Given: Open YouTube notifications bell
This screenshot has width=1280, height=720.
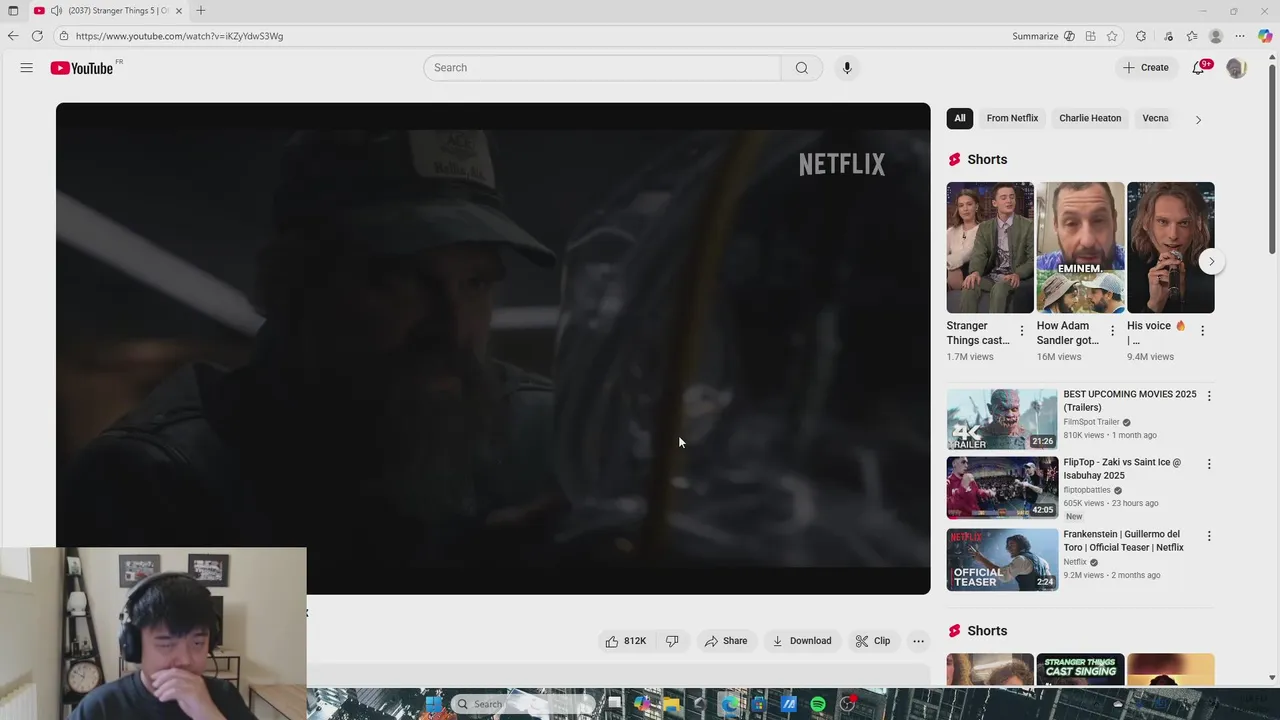Looking at the screenshot, I should pyautogui.click(x=1198, y=68).
